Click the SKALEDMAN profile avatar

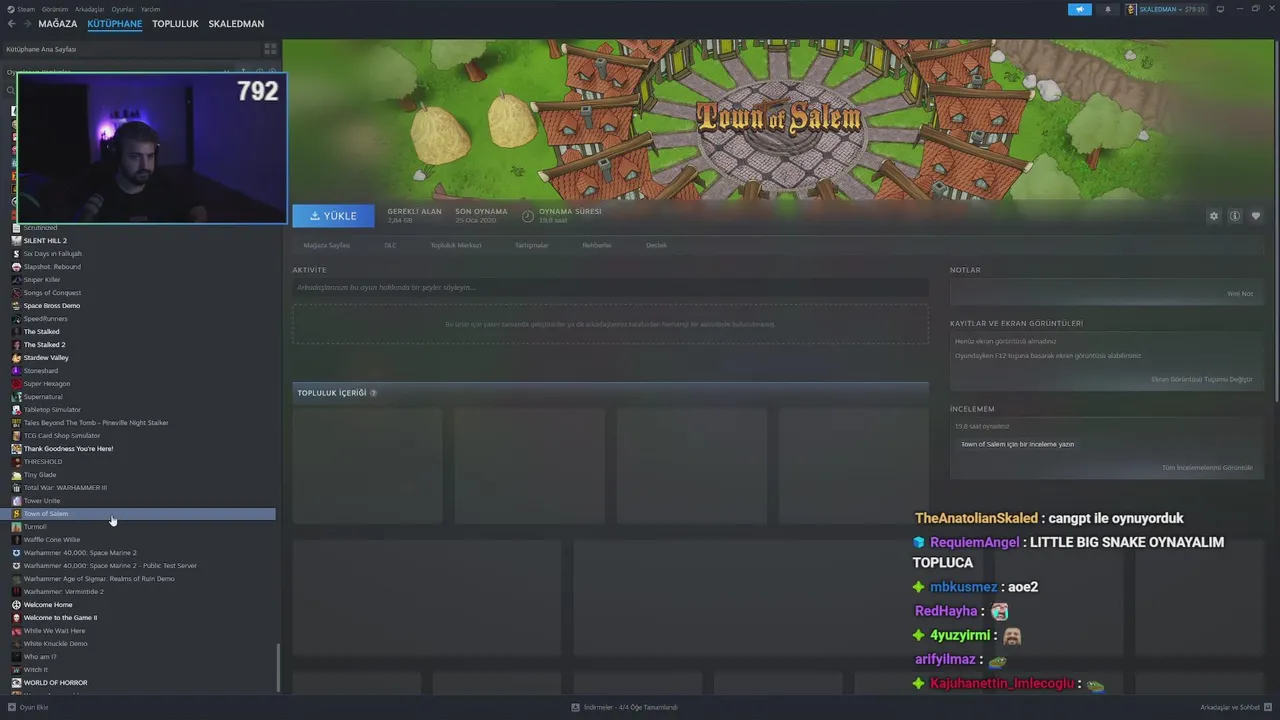(x=1131, y=9)
